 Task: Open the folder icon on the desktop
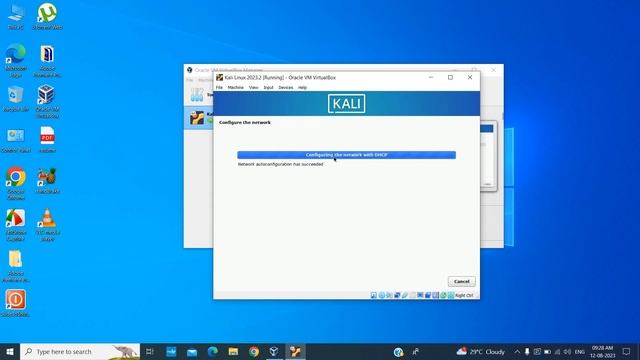pyautogui.click(x=16, y=265)
